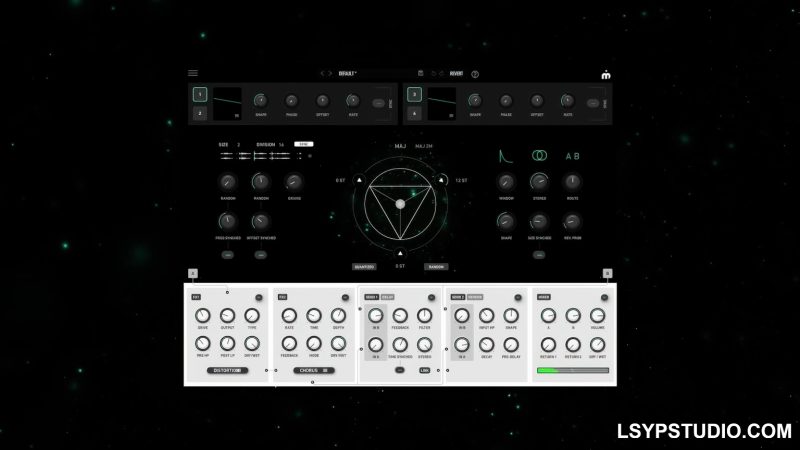Click the left 0 ST triangle handle

click(x=359, y=180)
